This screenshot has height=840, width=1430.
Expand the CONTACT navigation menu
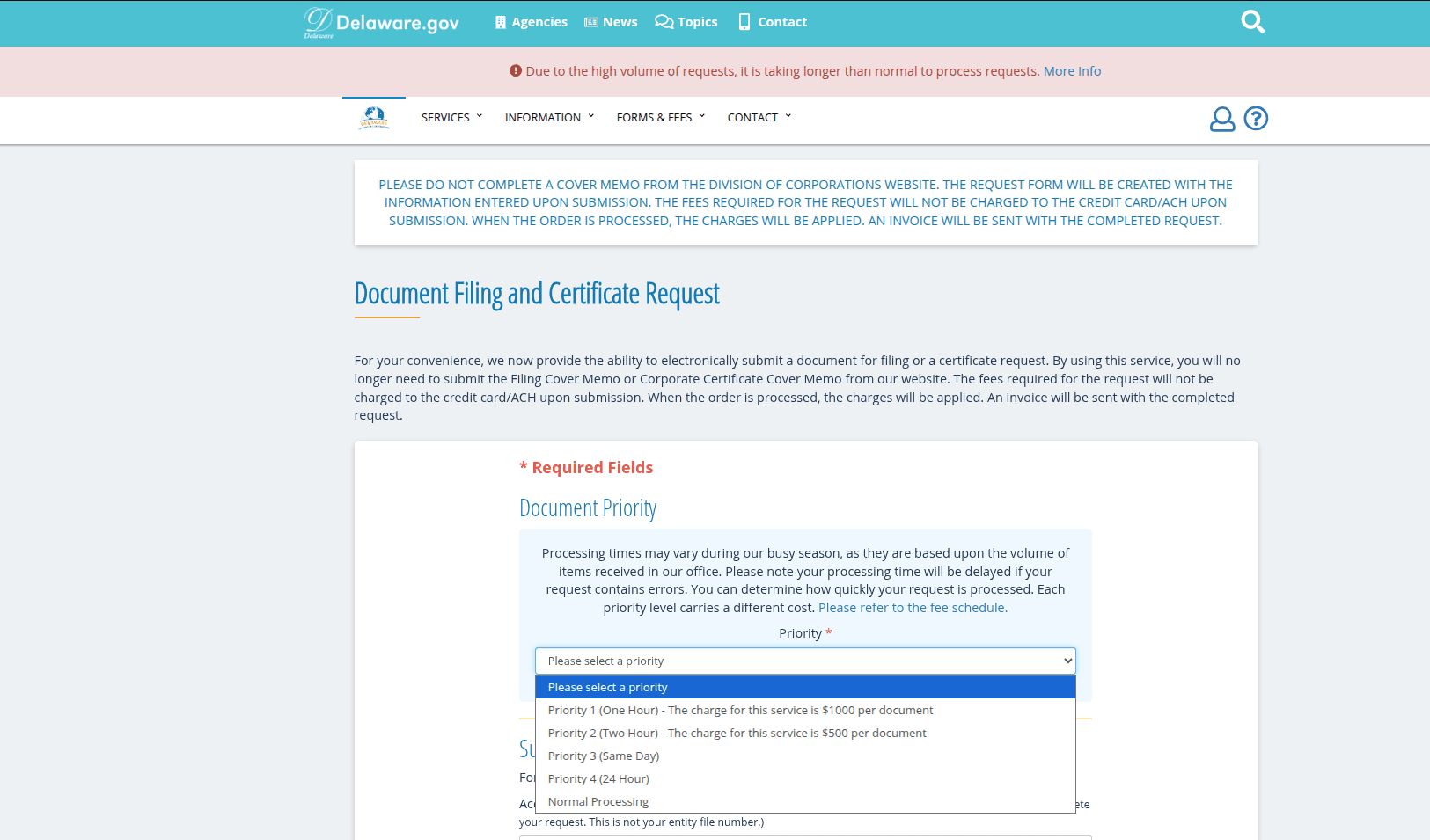pos(759,117)
